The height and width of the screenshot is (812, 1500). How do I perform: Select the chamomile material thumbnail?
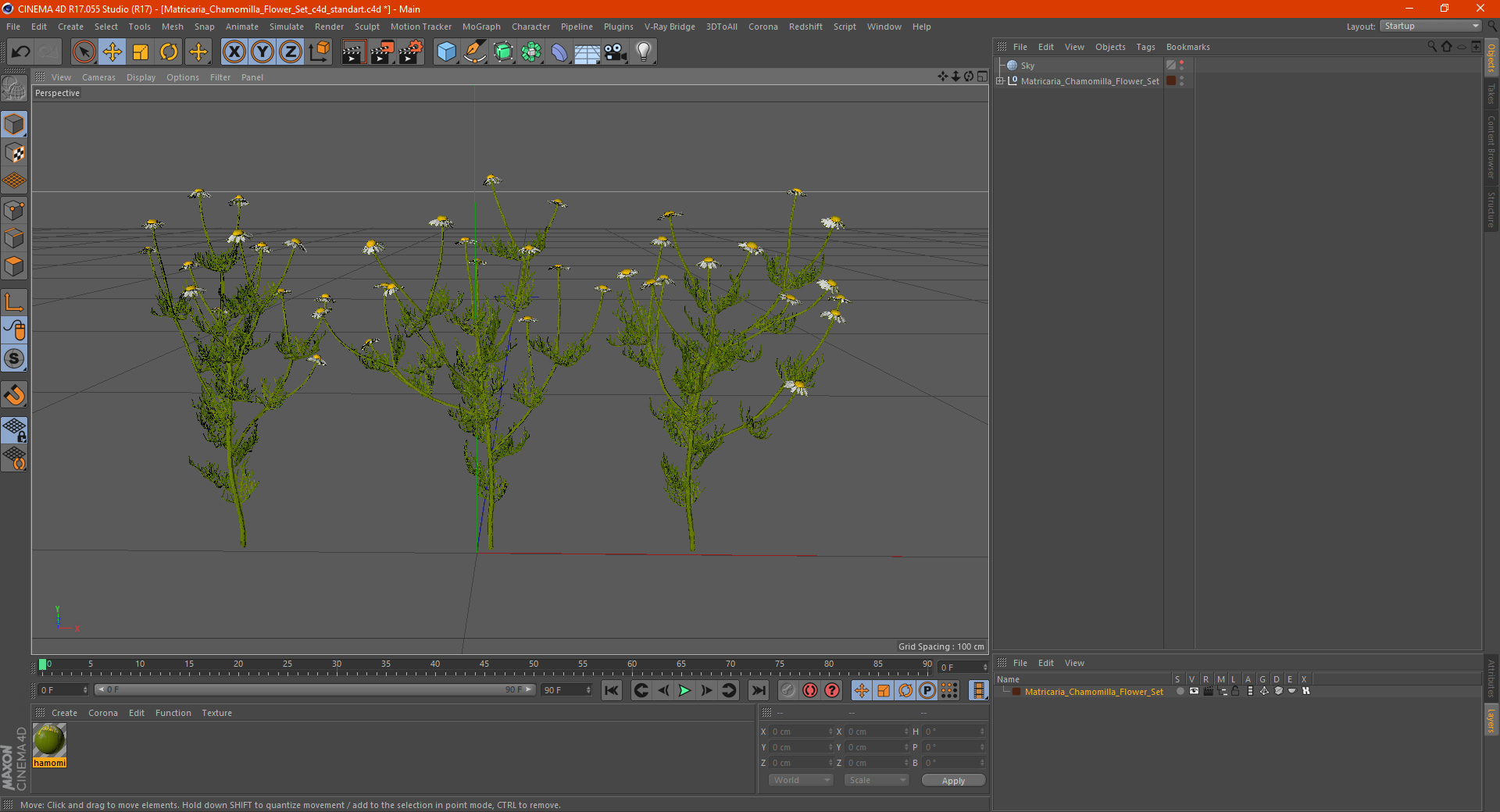49,740
